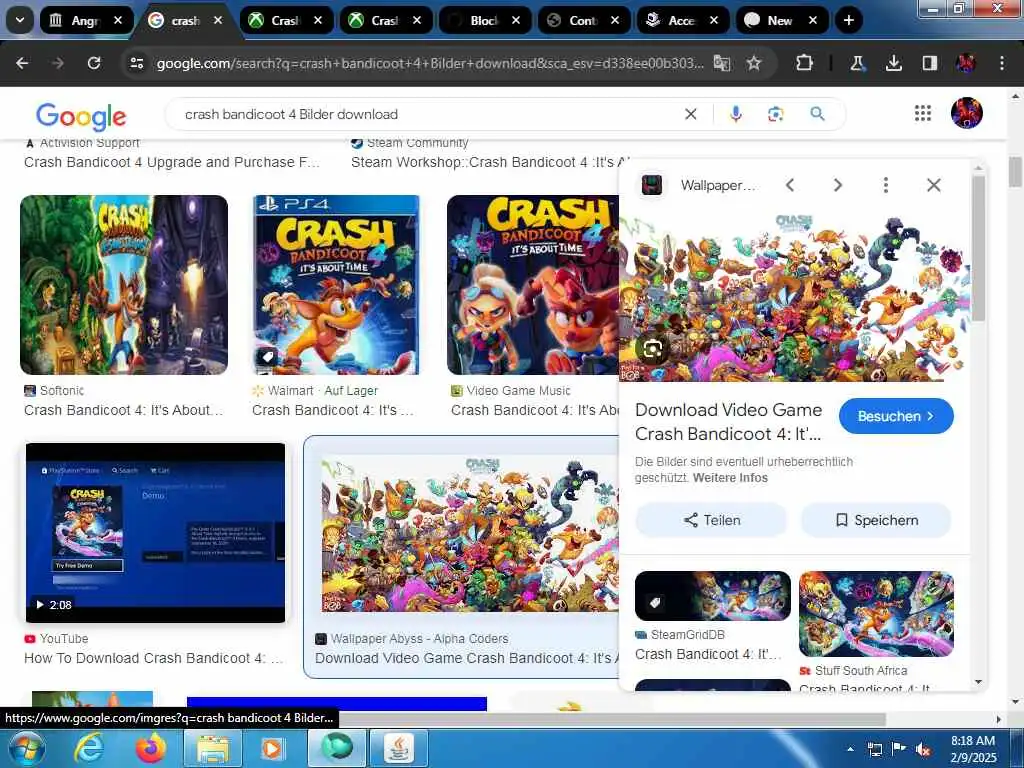
Task: Switch to the Cont browser tab
Action: click(x=583, y=20)
